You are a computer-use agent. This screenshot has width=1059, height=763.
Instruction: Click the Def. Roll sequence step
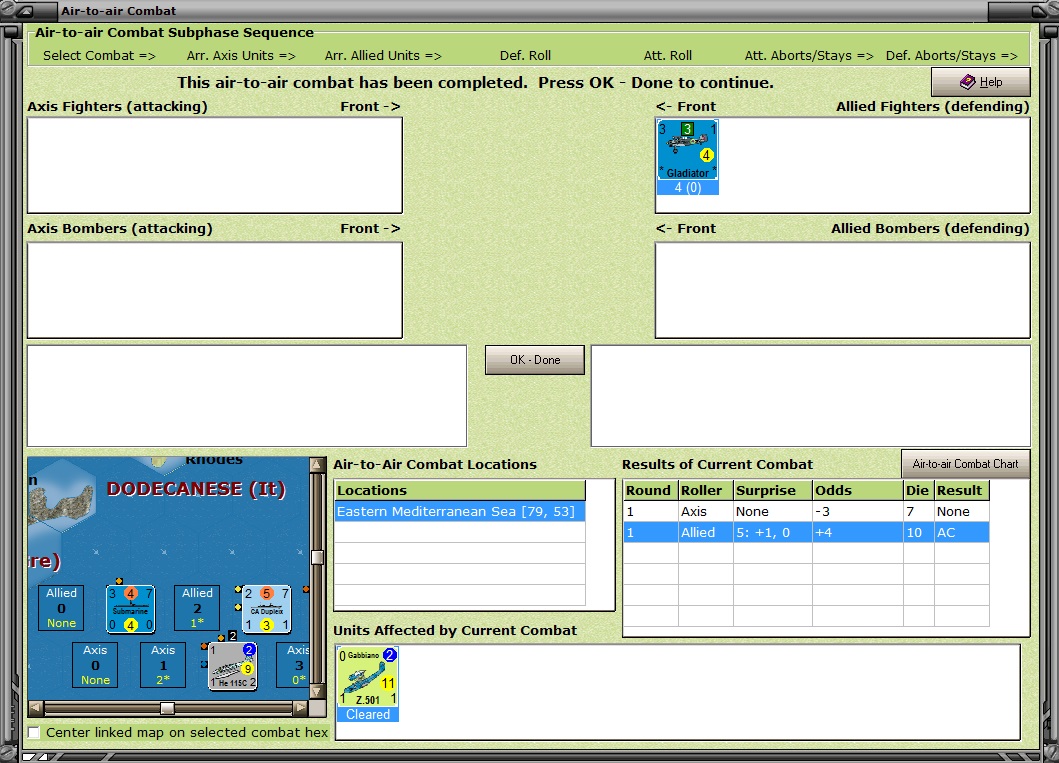point(525,55)
